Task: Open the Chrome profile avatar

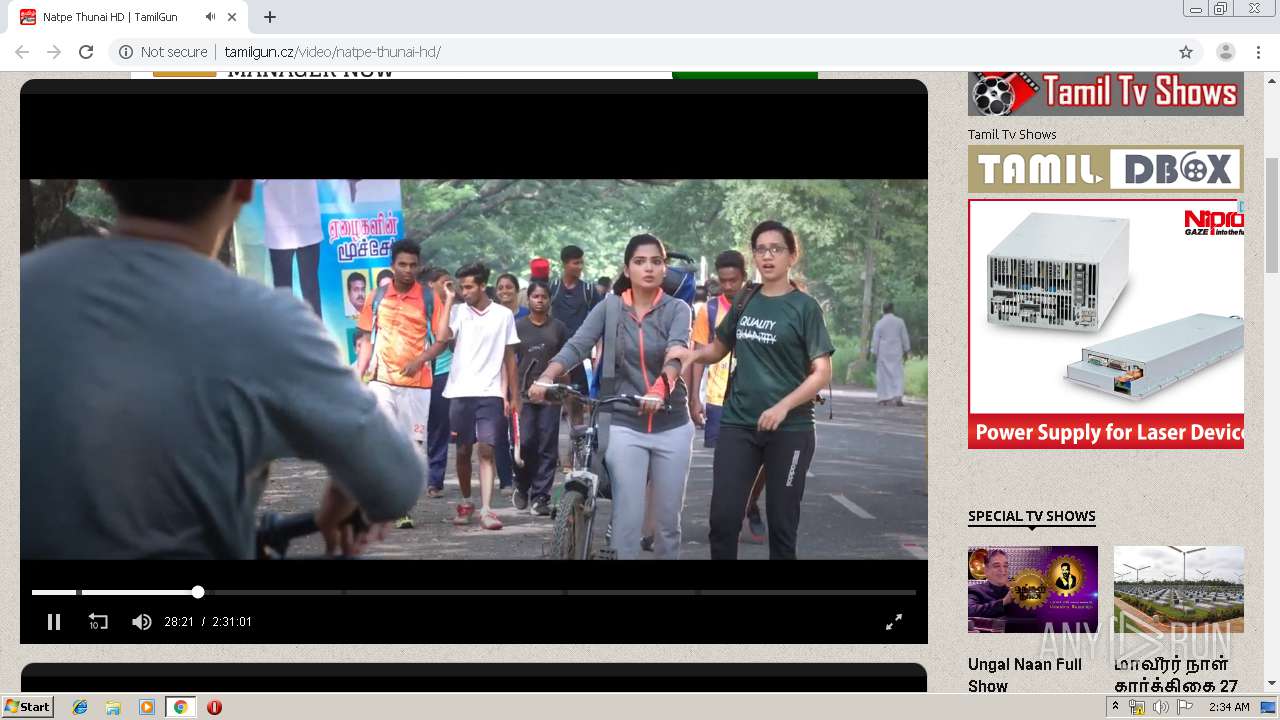Action: tap(1225, 52)
